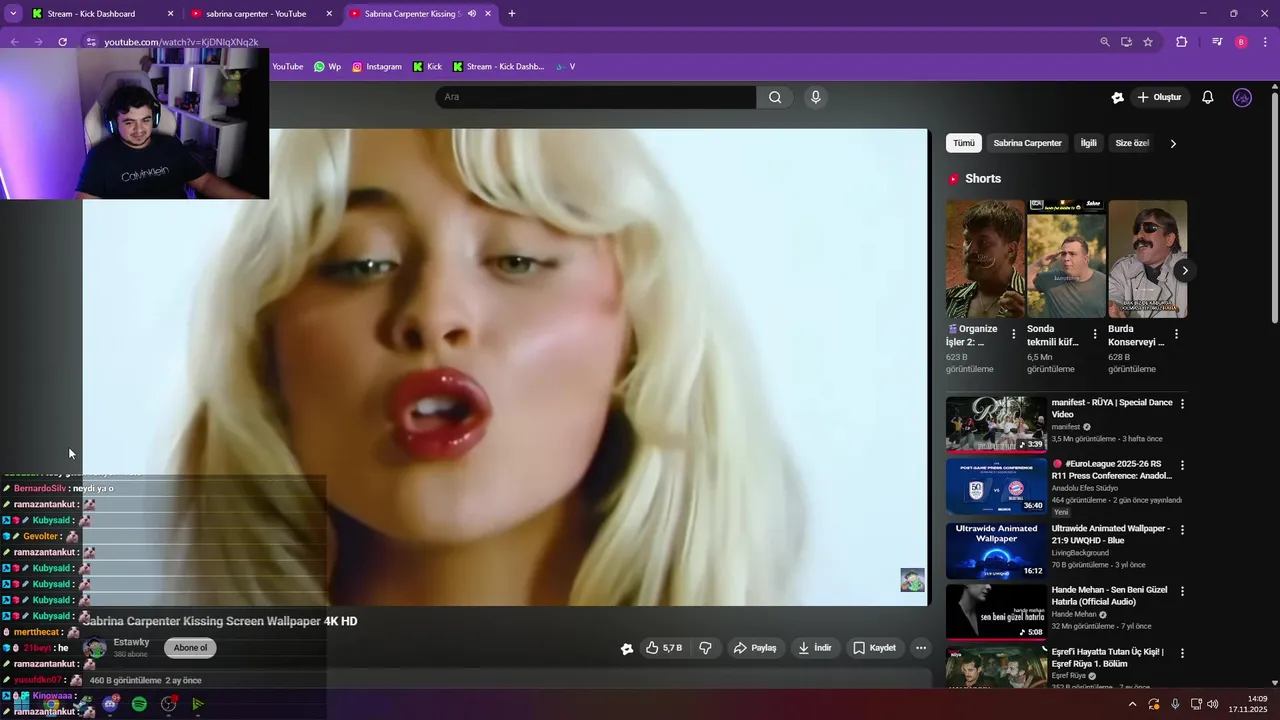Open Organize İşler 2 short thumbnail
The width and height of the screenshot is (1280, 720).
click(x=985, y=259)
